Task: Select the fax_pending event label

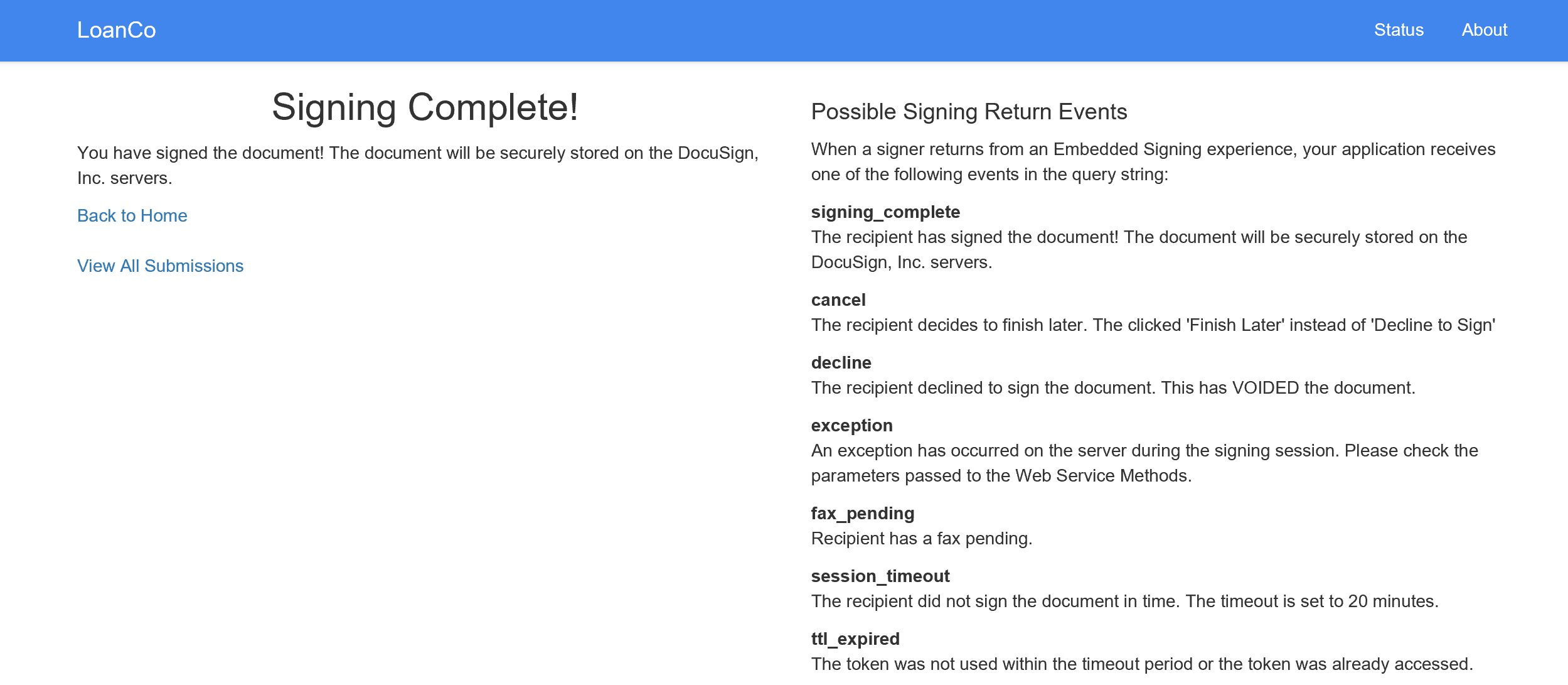Action: click(862, 513)
